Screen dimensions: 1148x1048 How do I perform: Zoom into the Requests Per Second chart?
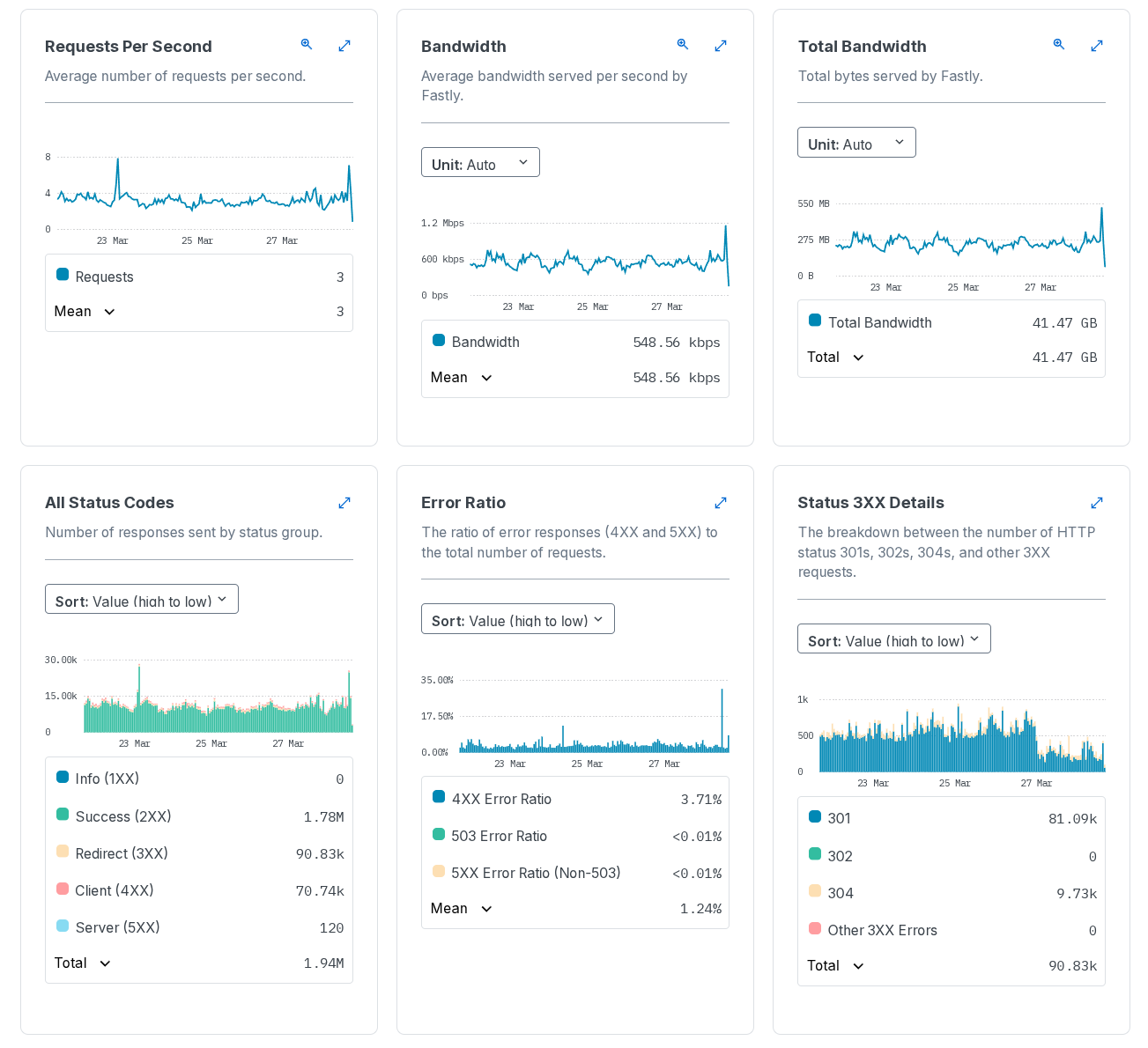click(x=307, y=45)
